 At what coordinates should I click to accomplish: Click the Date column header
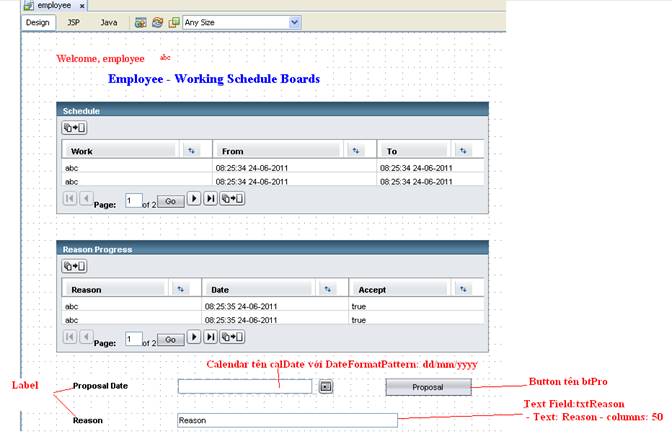(x=258, y=290)
